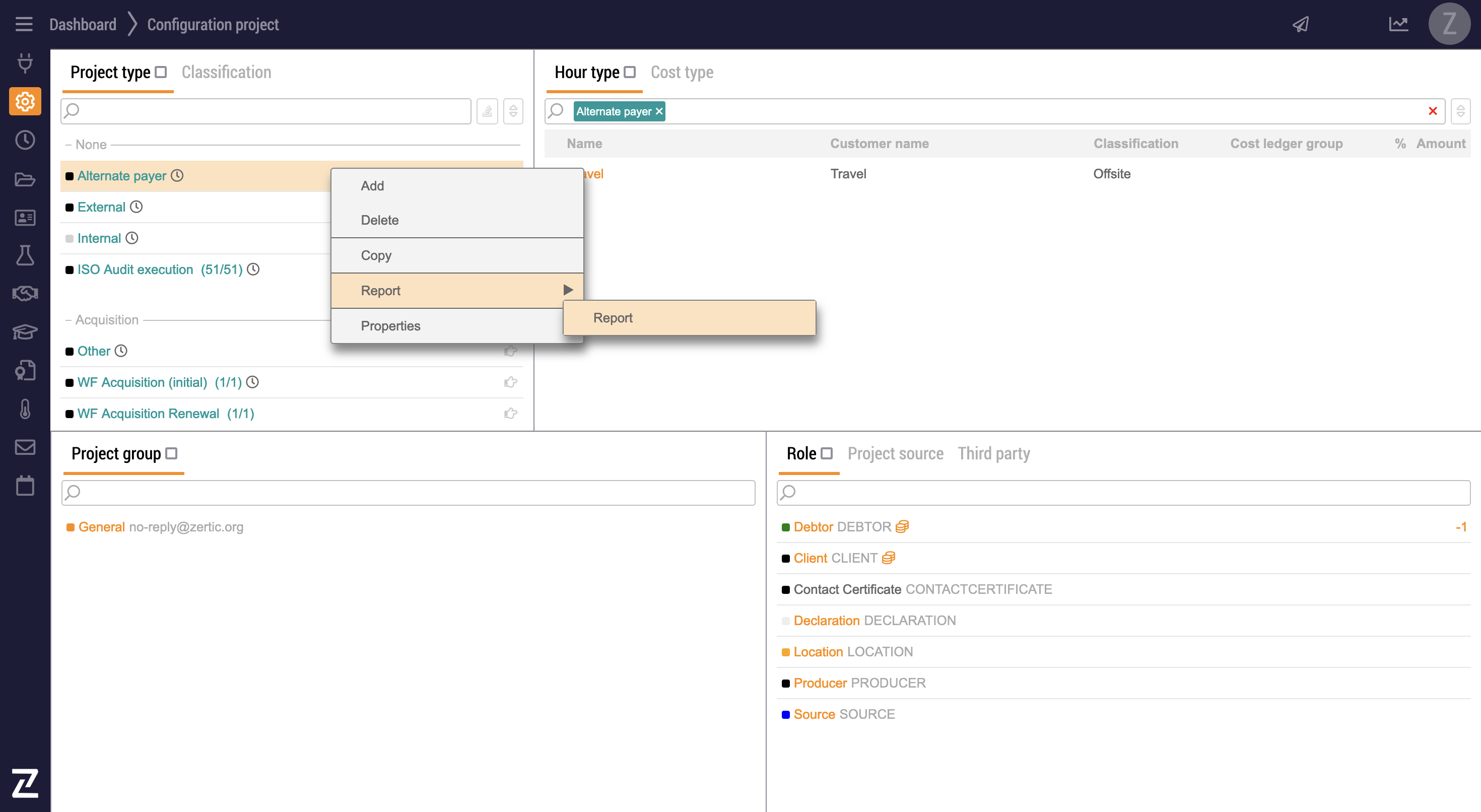Toggle the checkbox beside Hour type
1481x812 pixels.
click(x=630, y=72)
